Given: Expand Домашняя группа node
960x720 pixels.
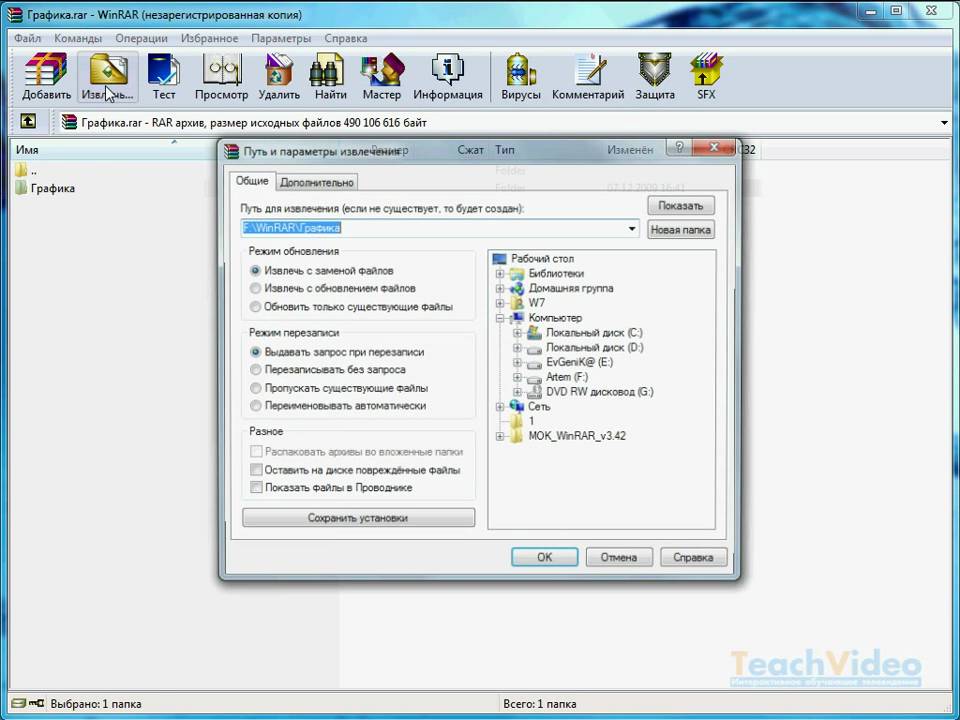Looking at the screenshot, I should click(500, 288).
